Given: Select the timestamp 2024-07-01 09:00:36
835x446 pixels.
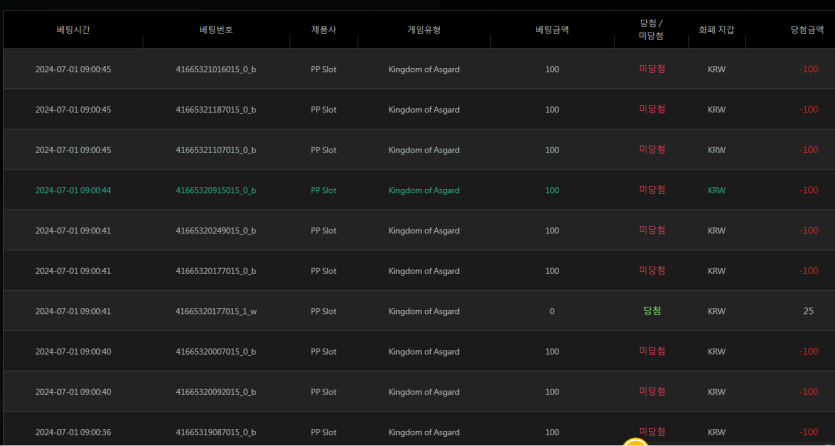Looking at the screenshot, I should [73, 432].
